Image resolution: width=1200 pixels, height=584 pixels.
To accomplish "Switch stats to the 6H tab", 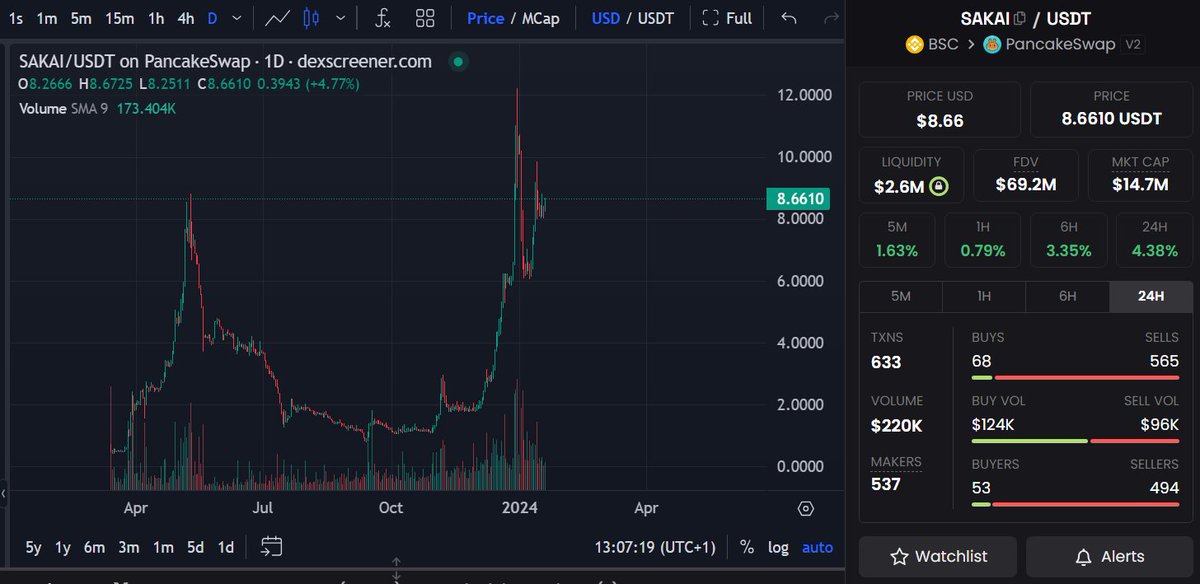I will [1067, 296].
